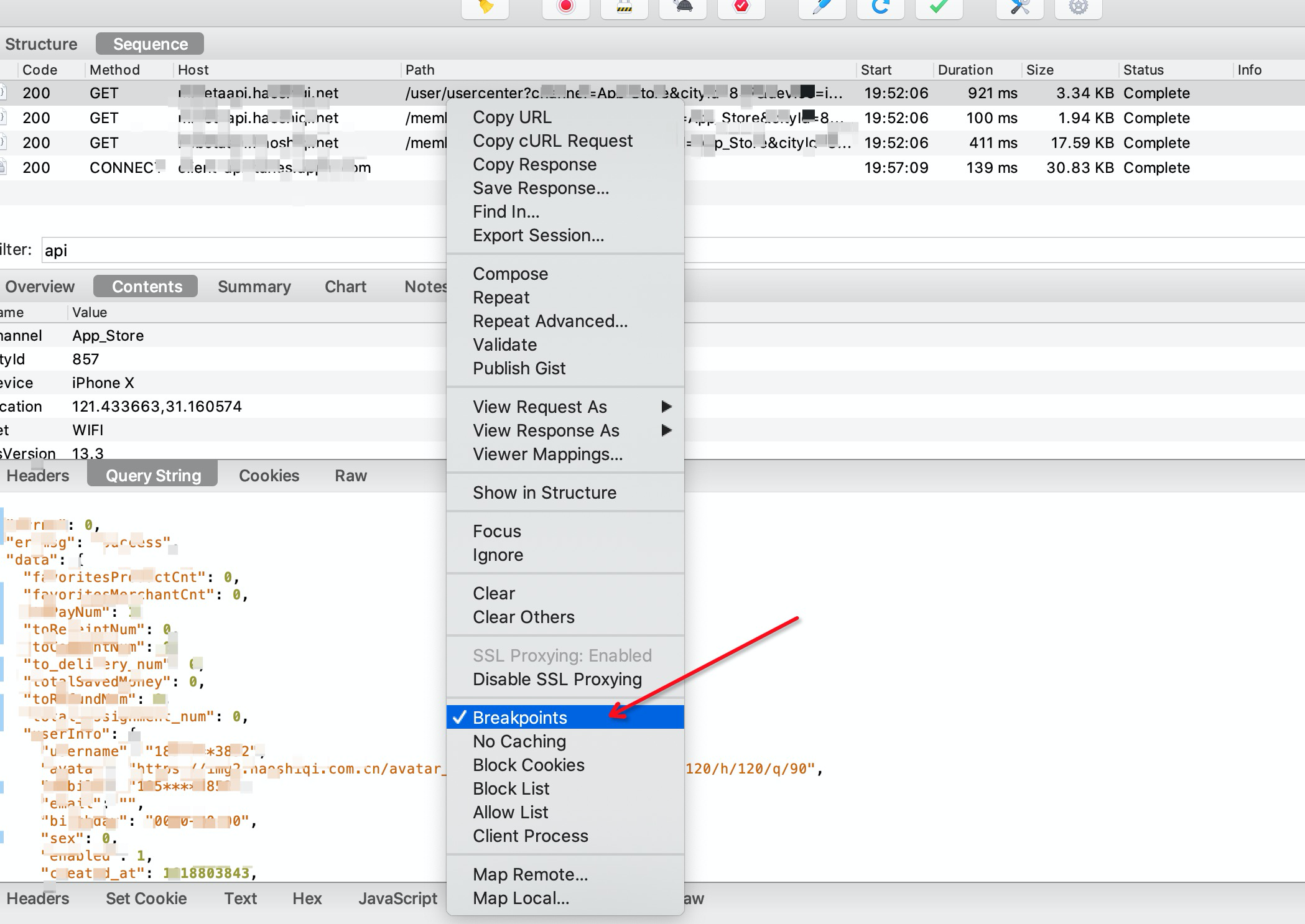This screenshot has height=924, width=1305.
Task: Choose Copy cURL Request from the menu
Action: point(552,141)
